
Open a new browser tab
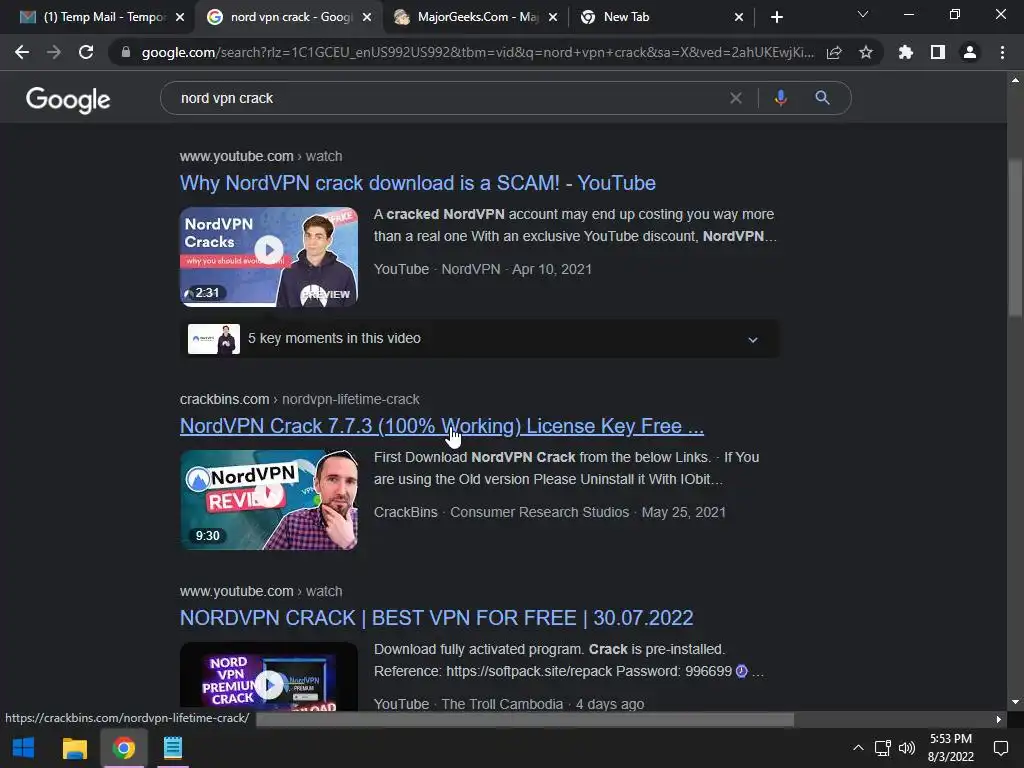(x=776, y=17)
